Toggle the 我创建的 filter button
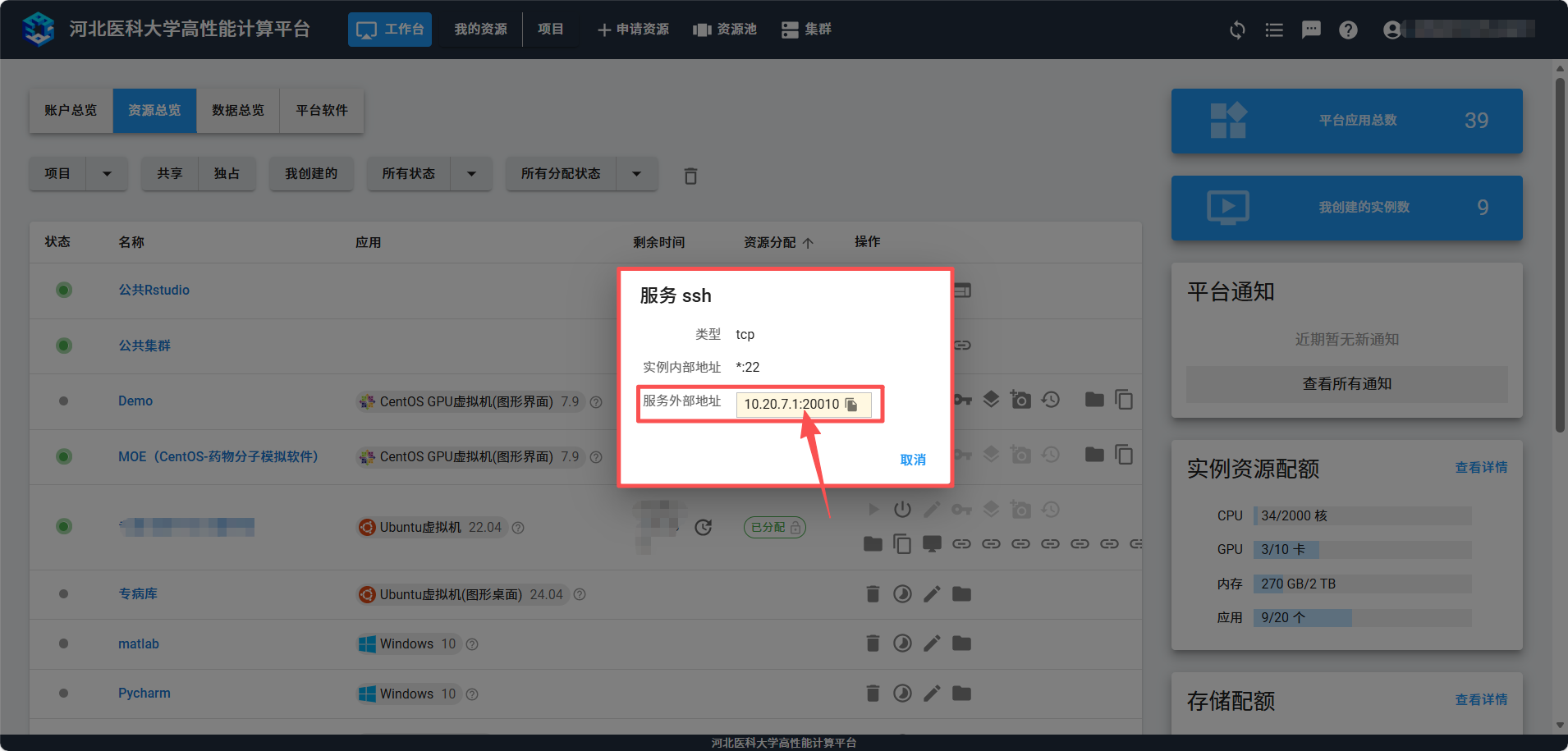The image size is (1568, 751). [311, 174]
